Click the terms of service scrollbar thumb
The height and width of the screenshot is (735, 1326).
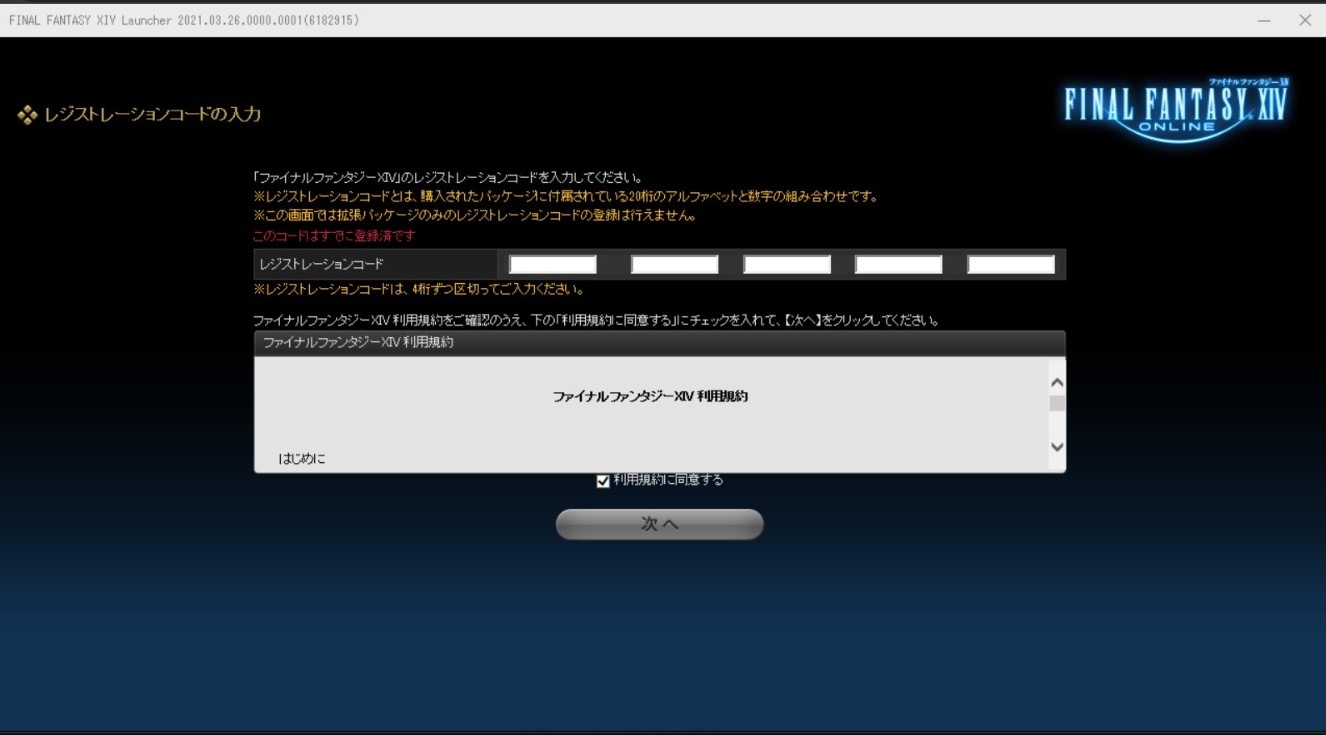click(x=1057, y=403)
